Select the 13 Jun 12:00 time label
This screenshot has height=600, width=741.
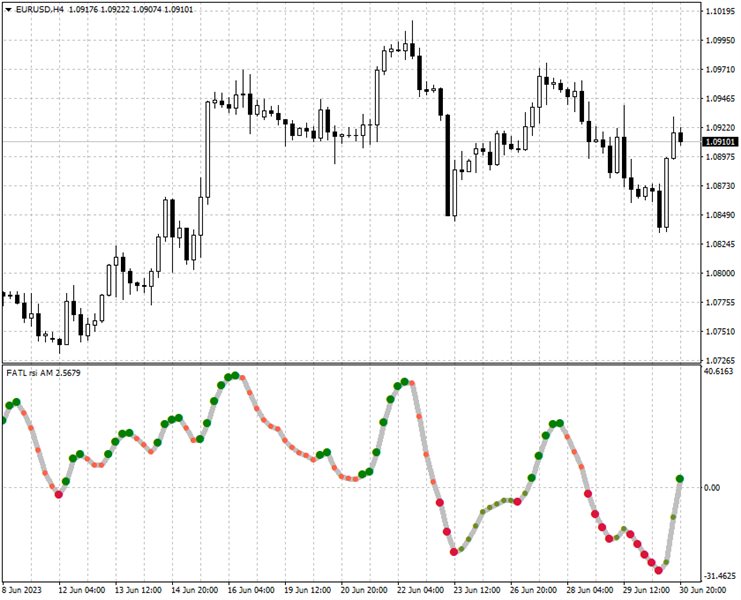pyautogui.click(x=138, y=590)
